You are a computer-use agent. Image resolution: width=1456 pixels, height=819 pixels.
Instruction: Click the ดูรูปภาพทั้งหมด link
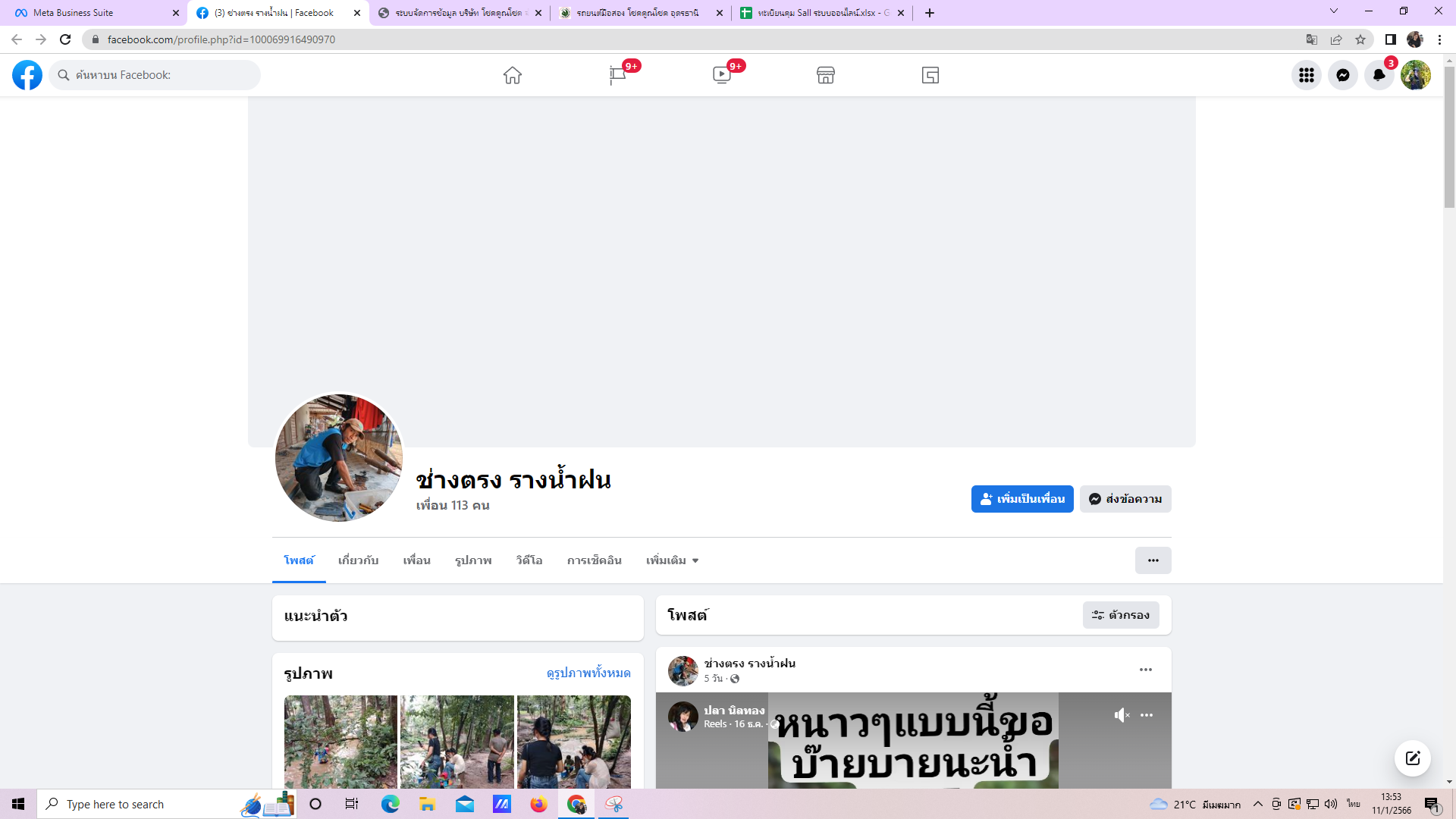[588, 673]
